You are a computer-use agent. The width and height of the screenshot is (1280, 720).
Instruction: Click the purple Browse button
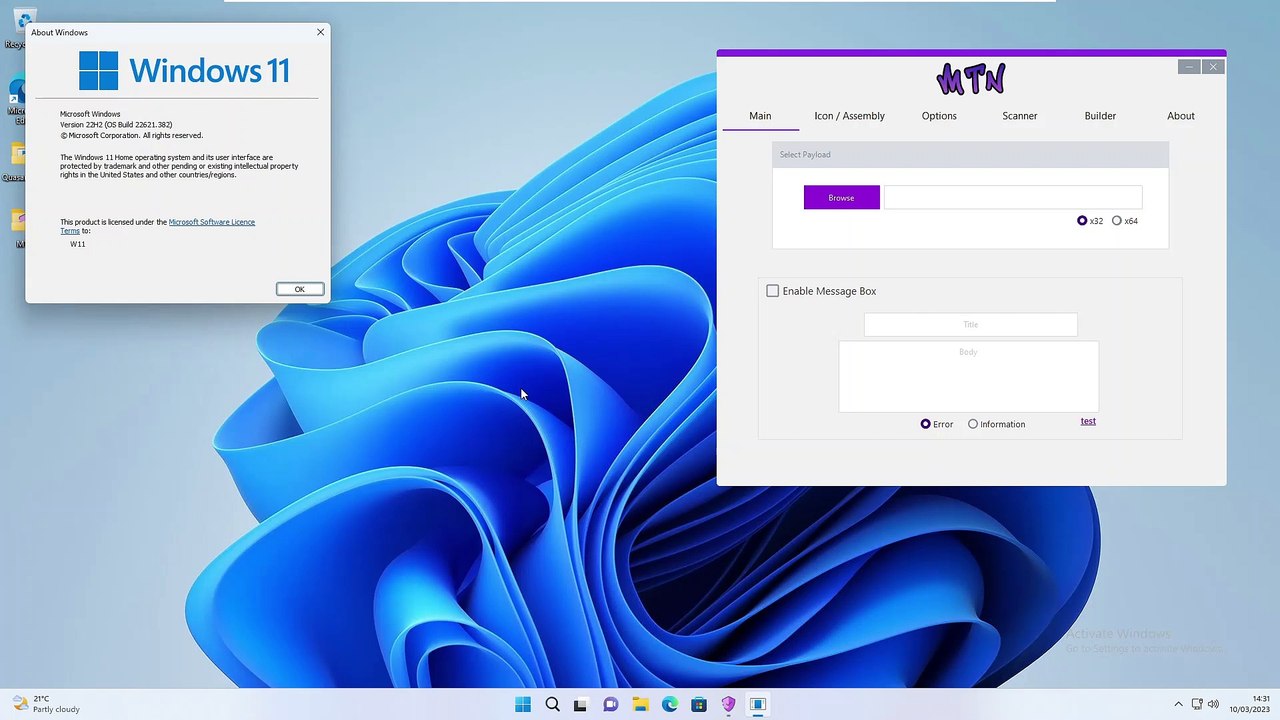(842, 197)
